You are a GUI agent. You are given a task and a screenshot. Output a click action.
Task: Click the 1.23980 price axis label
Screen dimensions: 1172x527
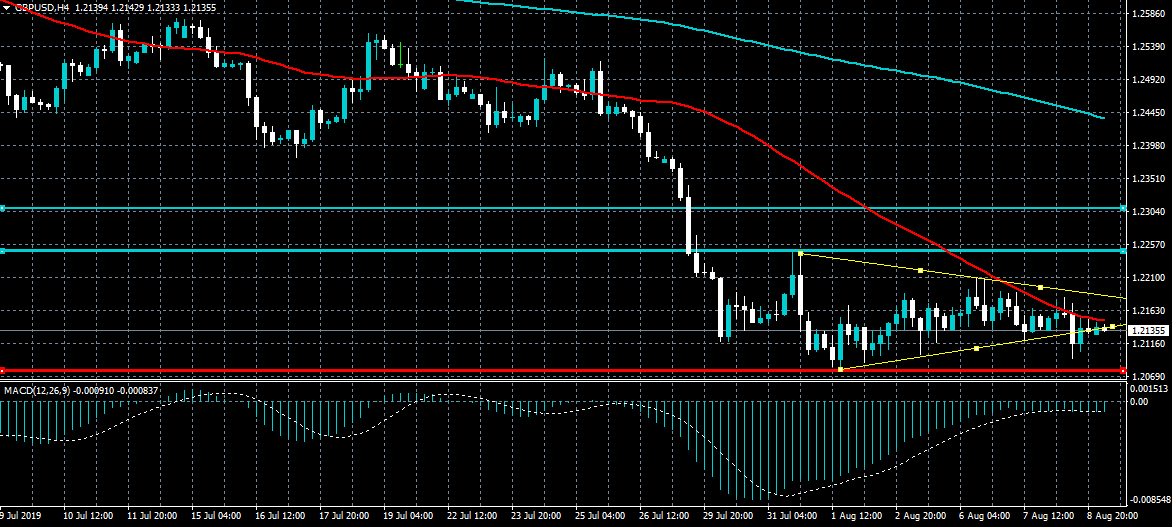point(1149,146)
